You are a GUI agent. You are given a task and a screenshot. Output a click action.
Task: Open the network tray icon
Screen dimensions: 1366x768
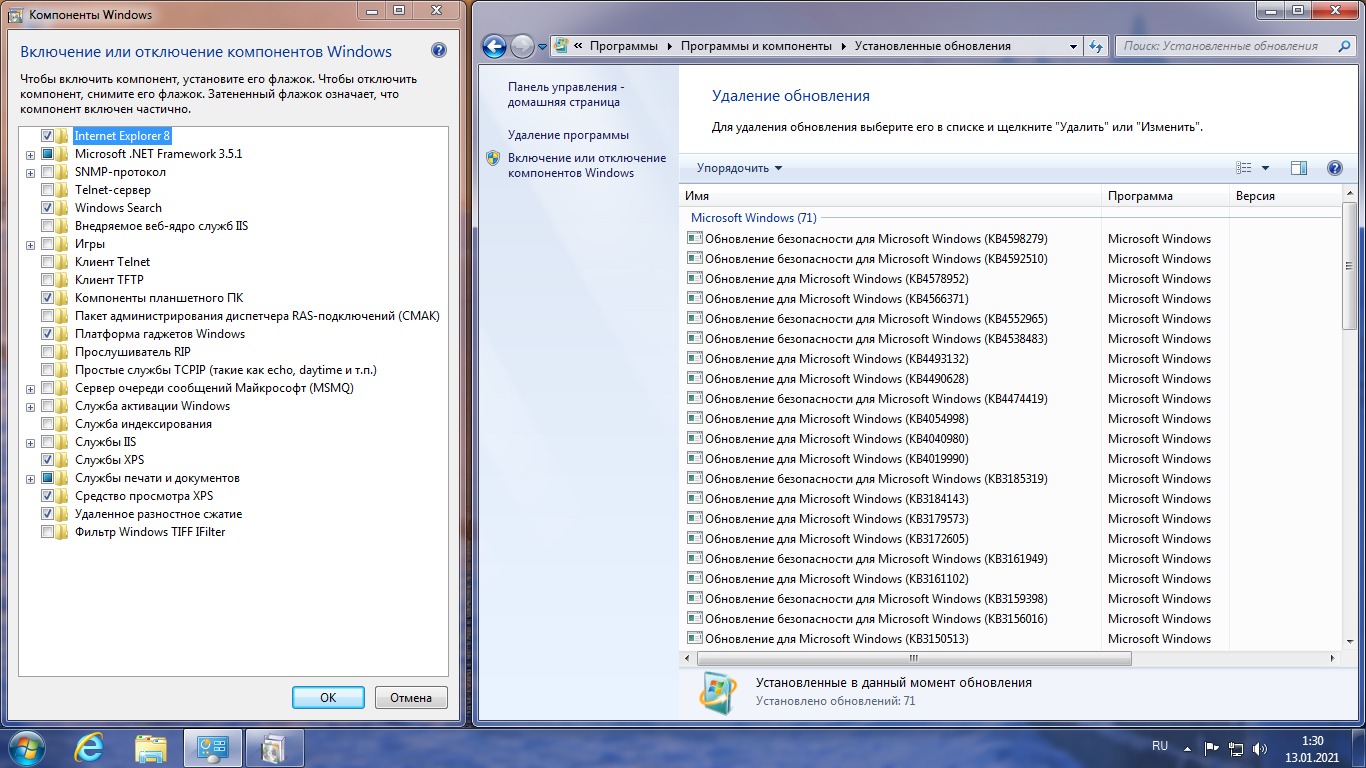coord(1236,748)
